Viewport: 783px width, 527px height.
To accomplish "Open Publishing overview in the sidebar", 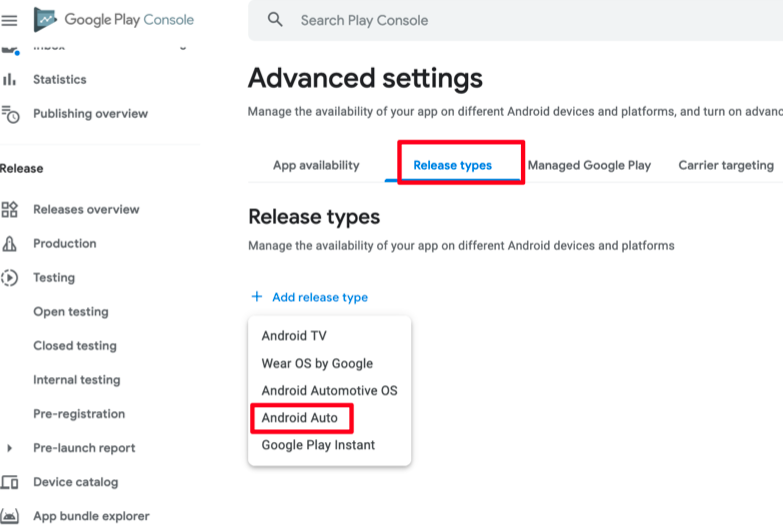I will 90,114.
